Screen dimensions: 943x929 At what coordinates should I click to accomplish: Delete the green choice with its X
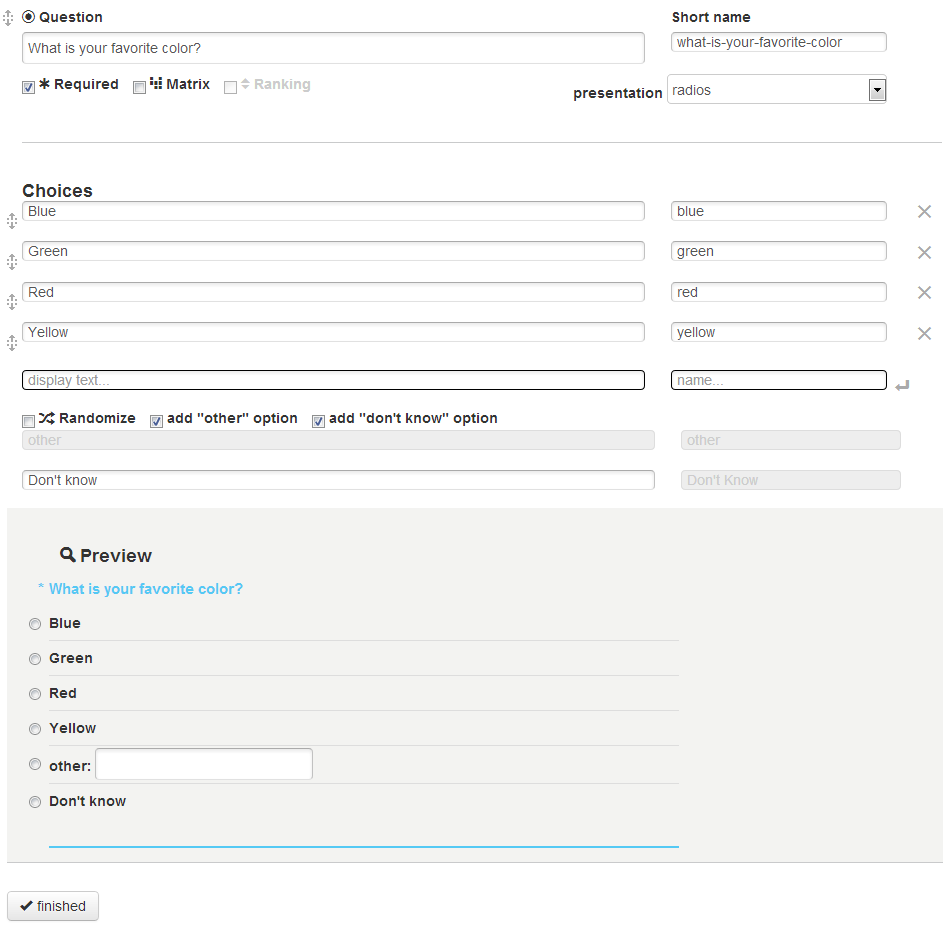pyautogui.click(x=924, y=253)
